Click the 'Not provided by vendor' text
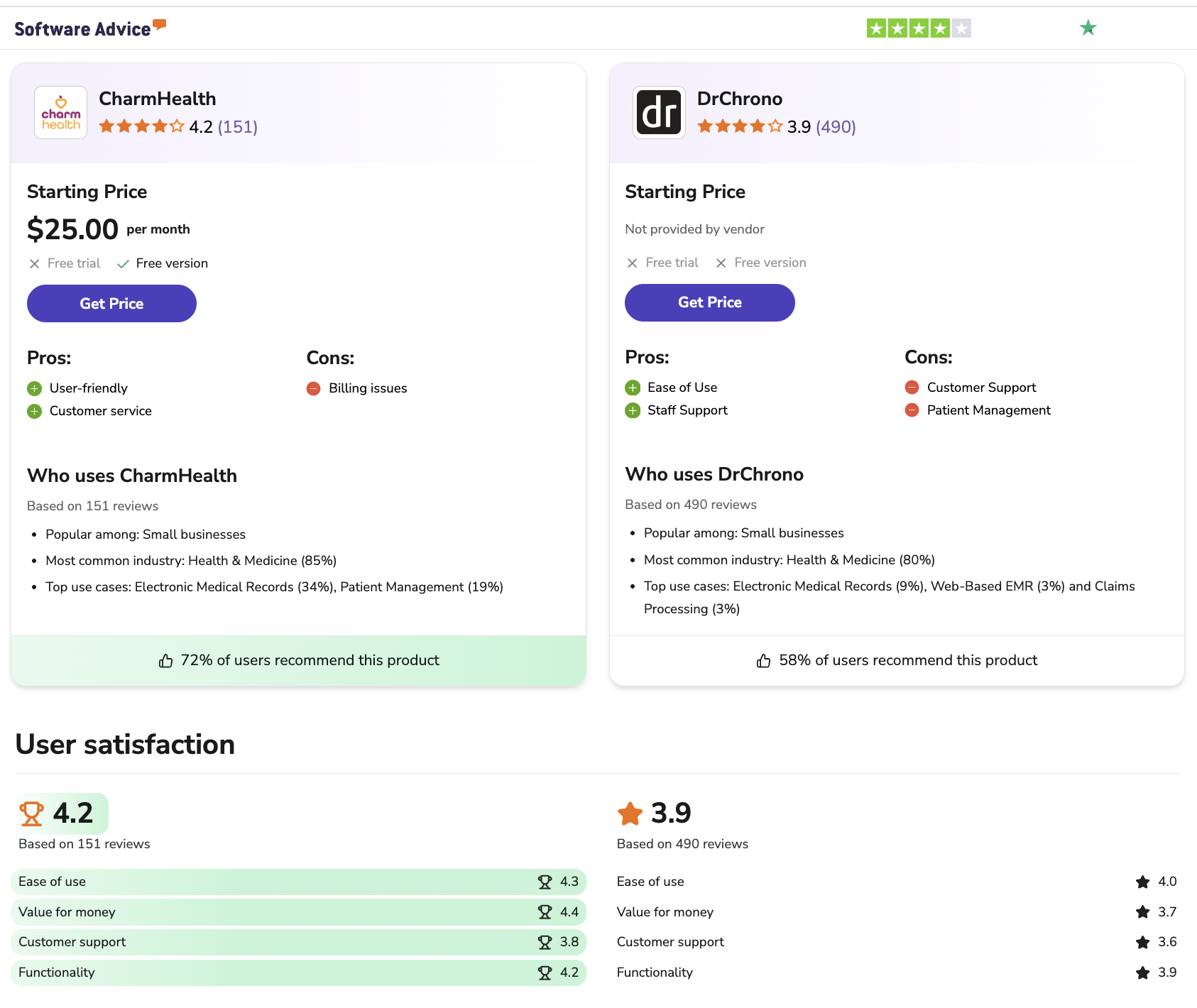 [x=694, y=229]
